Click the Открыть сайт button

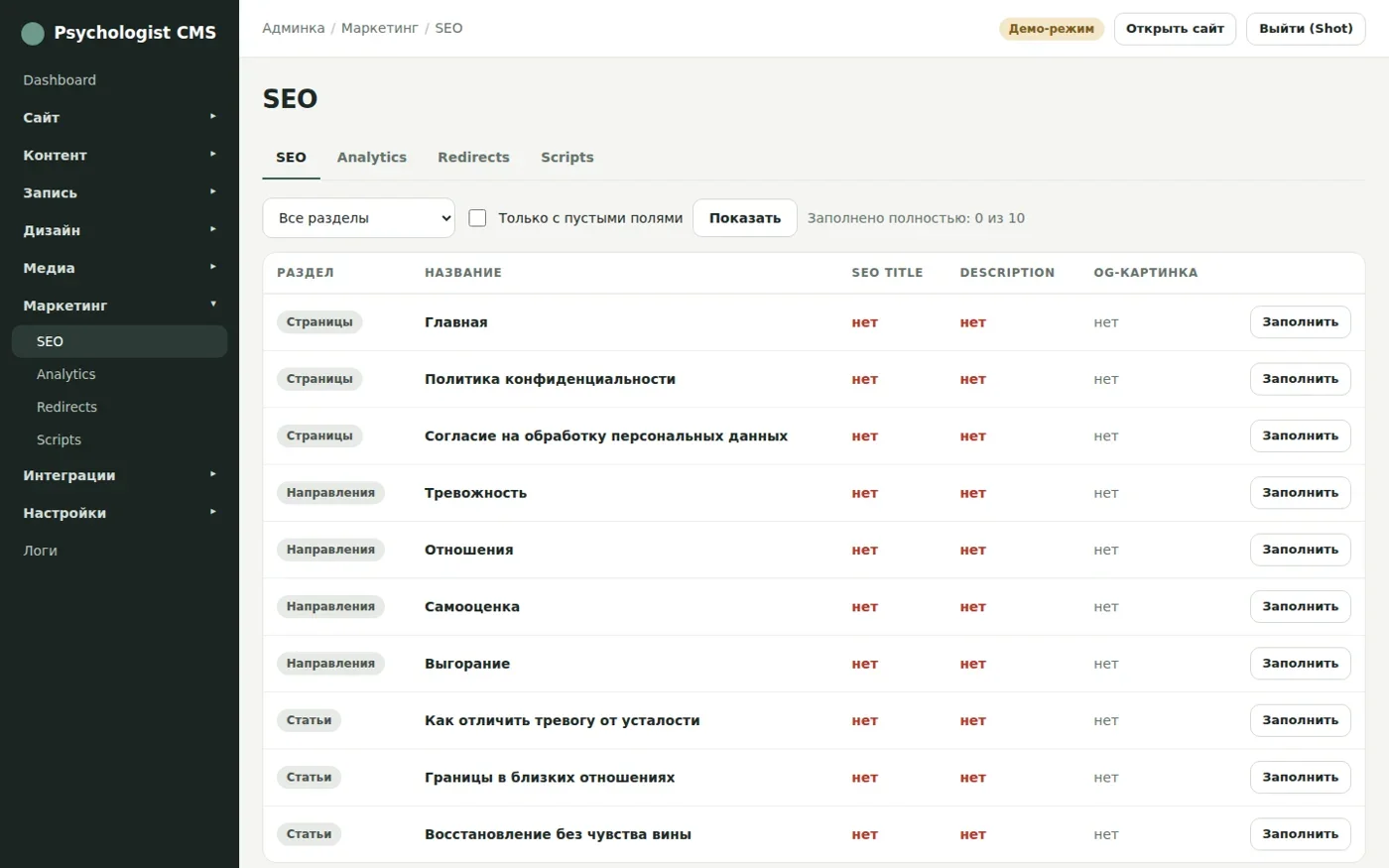point(1175,29)
